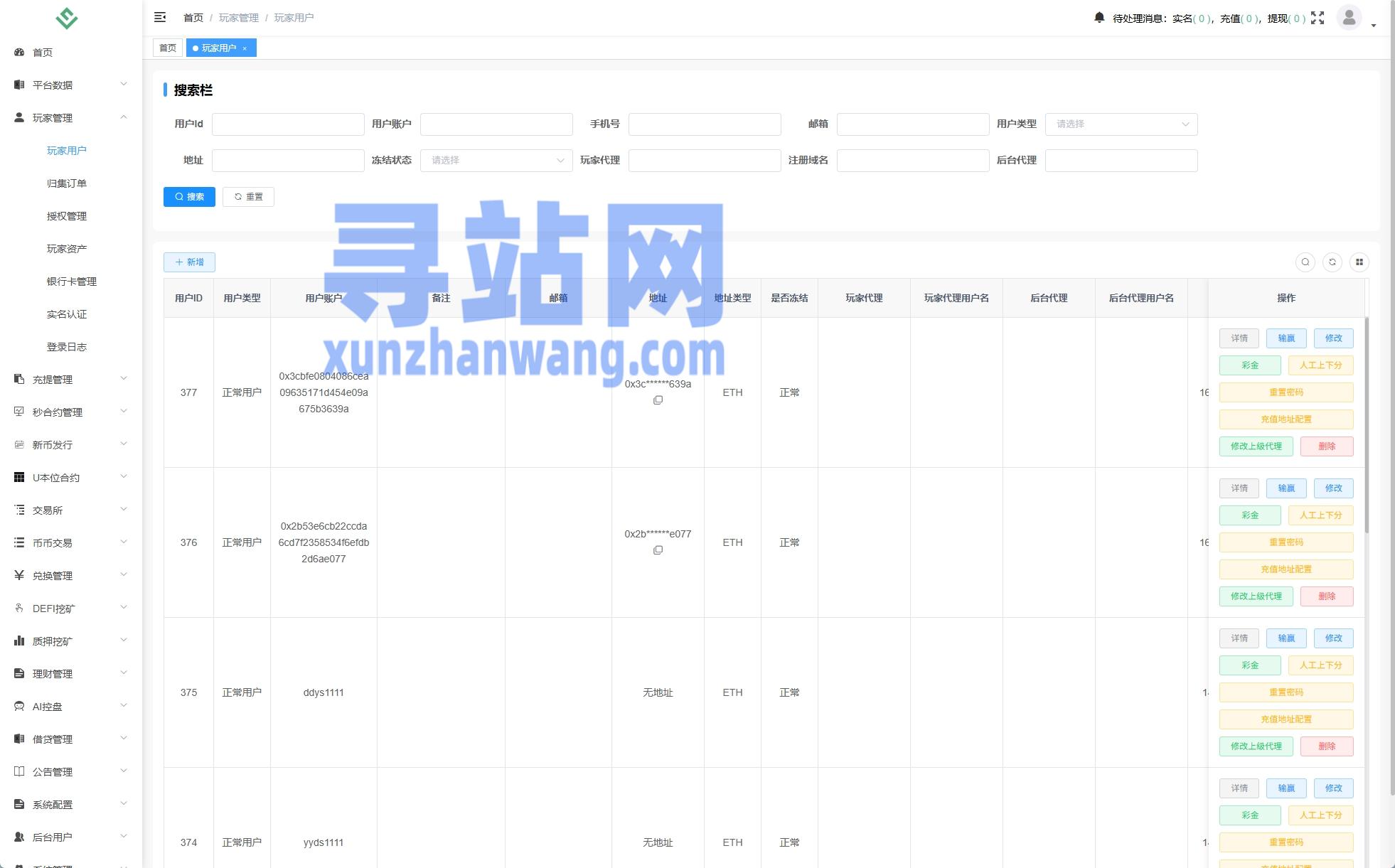Show the table search toggle icon

click(x=1305, y=262)
